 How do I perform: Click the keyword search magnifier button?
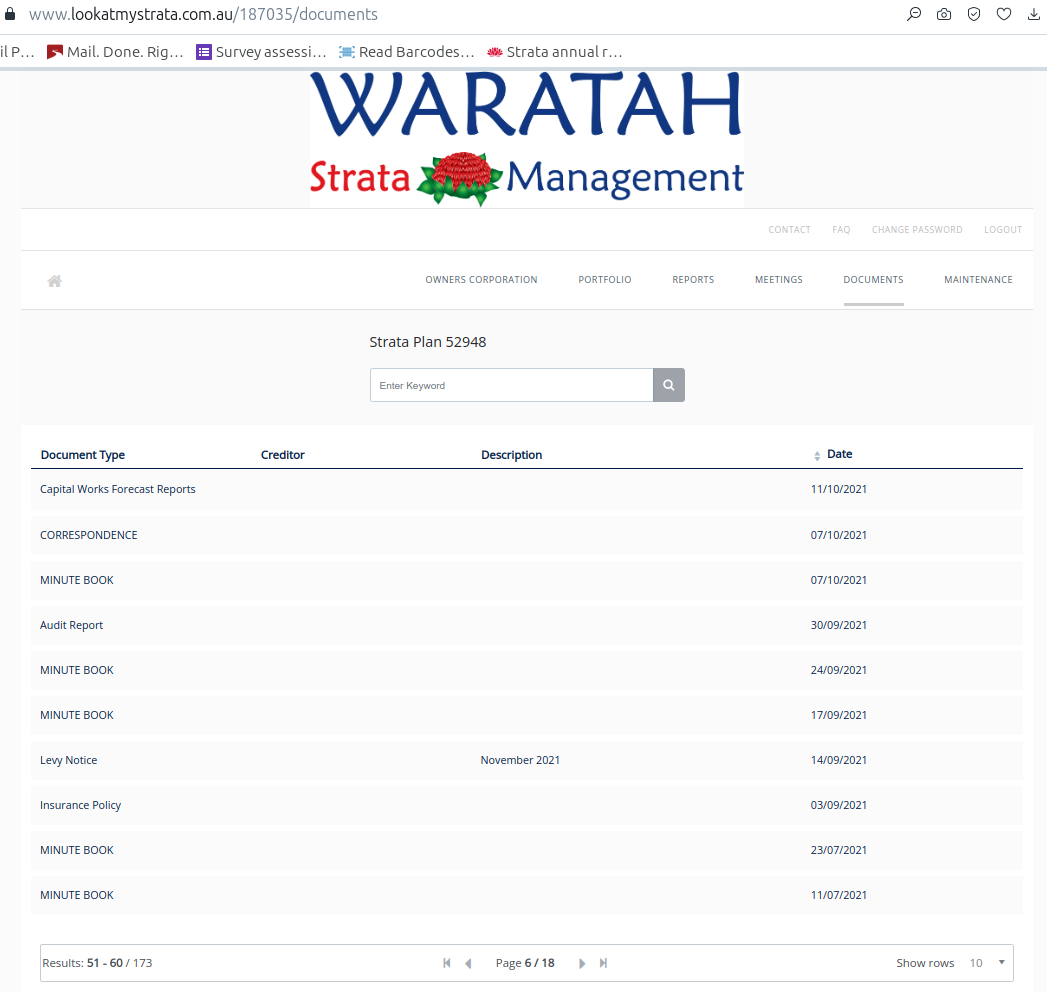[x=668, y=385]
